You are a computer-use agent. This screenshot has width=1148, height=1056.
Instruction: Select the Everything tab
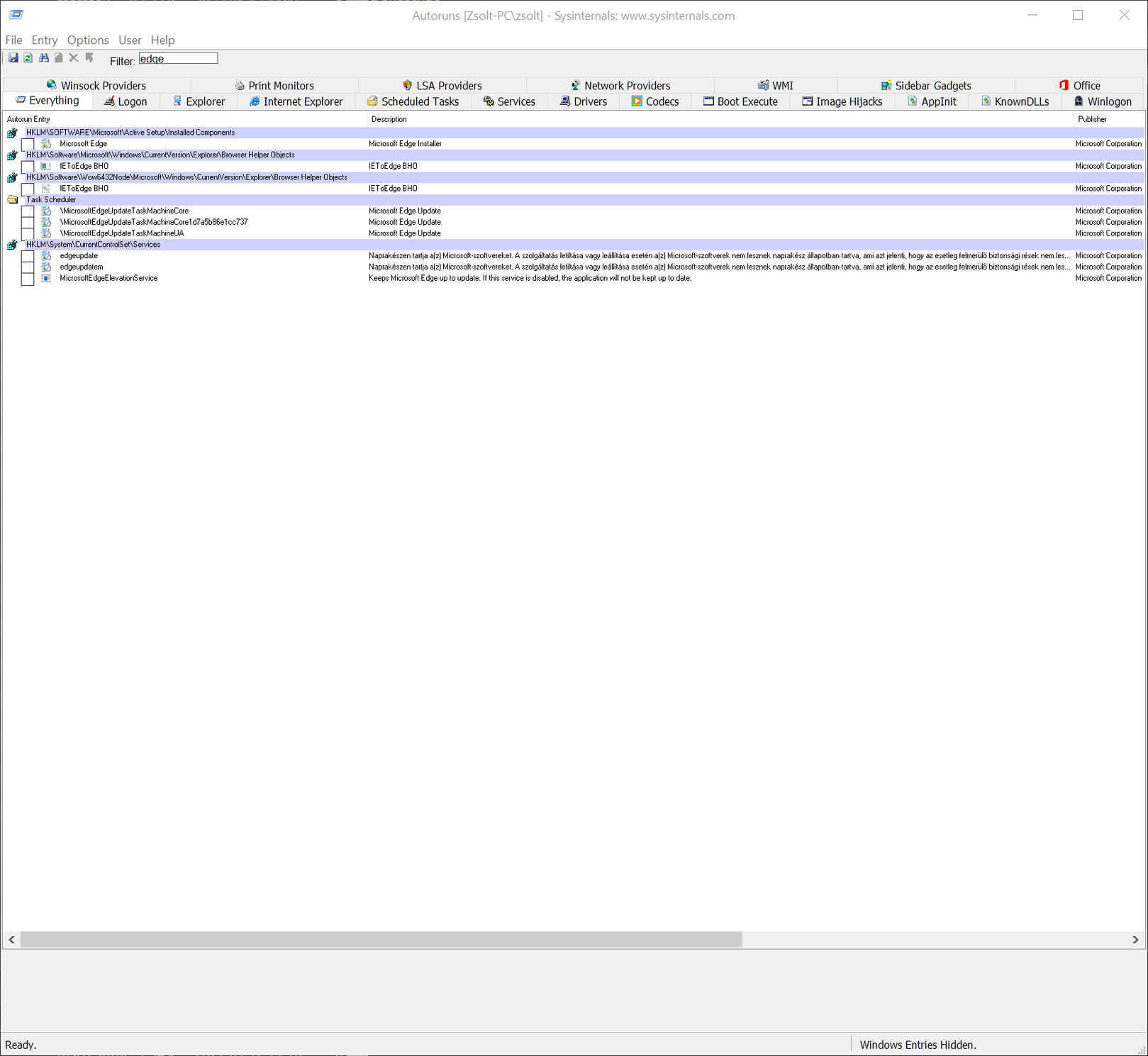point(48,101)
